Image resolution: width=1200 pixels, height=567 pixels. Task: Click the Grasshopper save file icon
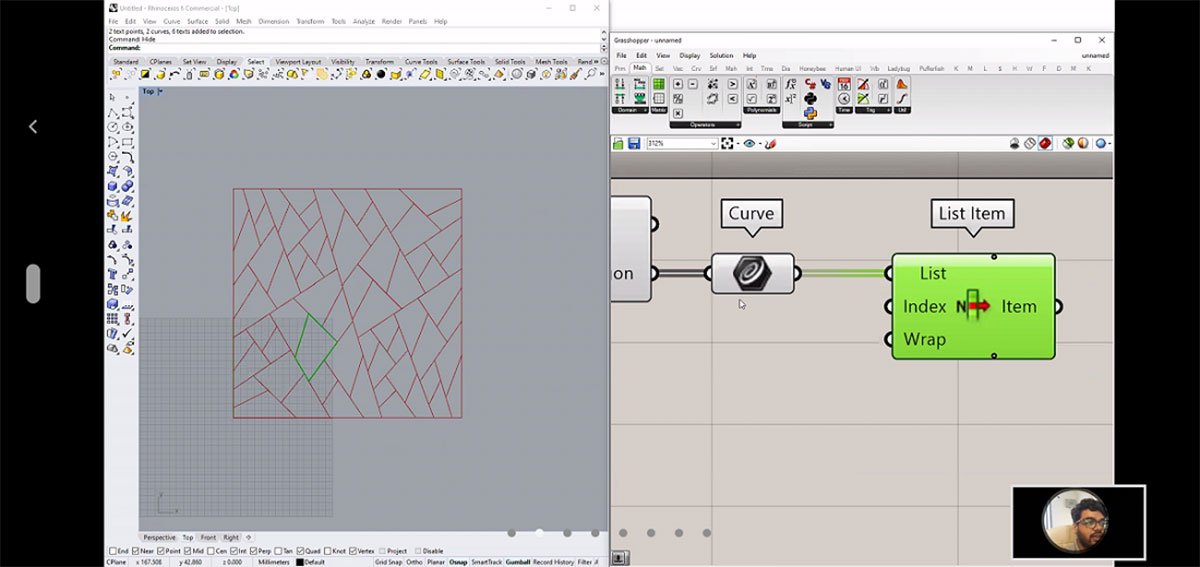coord(634,144)
